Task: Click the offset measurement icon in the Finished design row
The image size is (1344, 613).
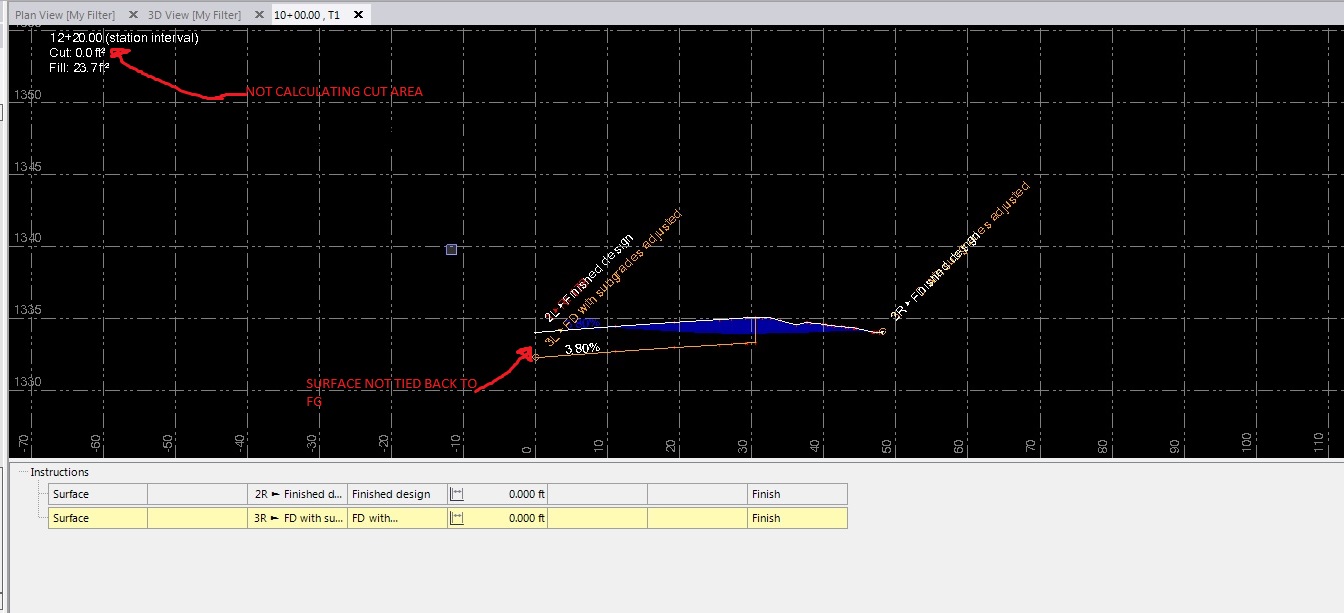Action: [x=456, y=493]
